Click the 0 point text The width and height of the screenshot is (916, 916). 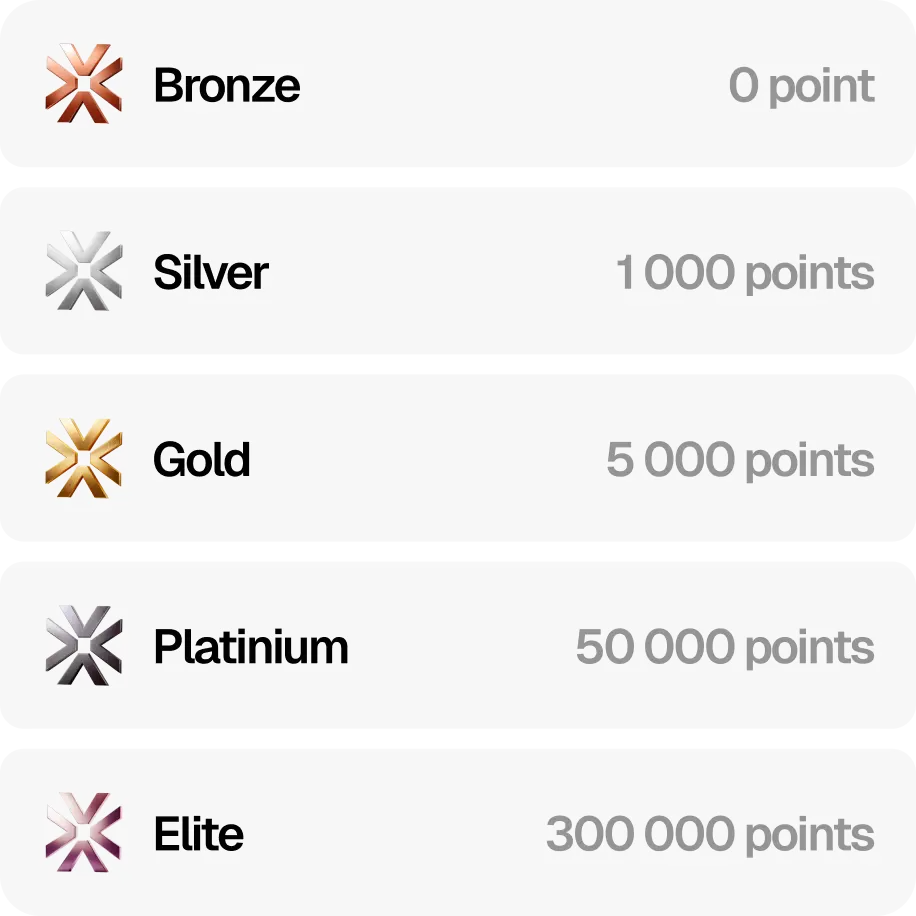point(802,86)
